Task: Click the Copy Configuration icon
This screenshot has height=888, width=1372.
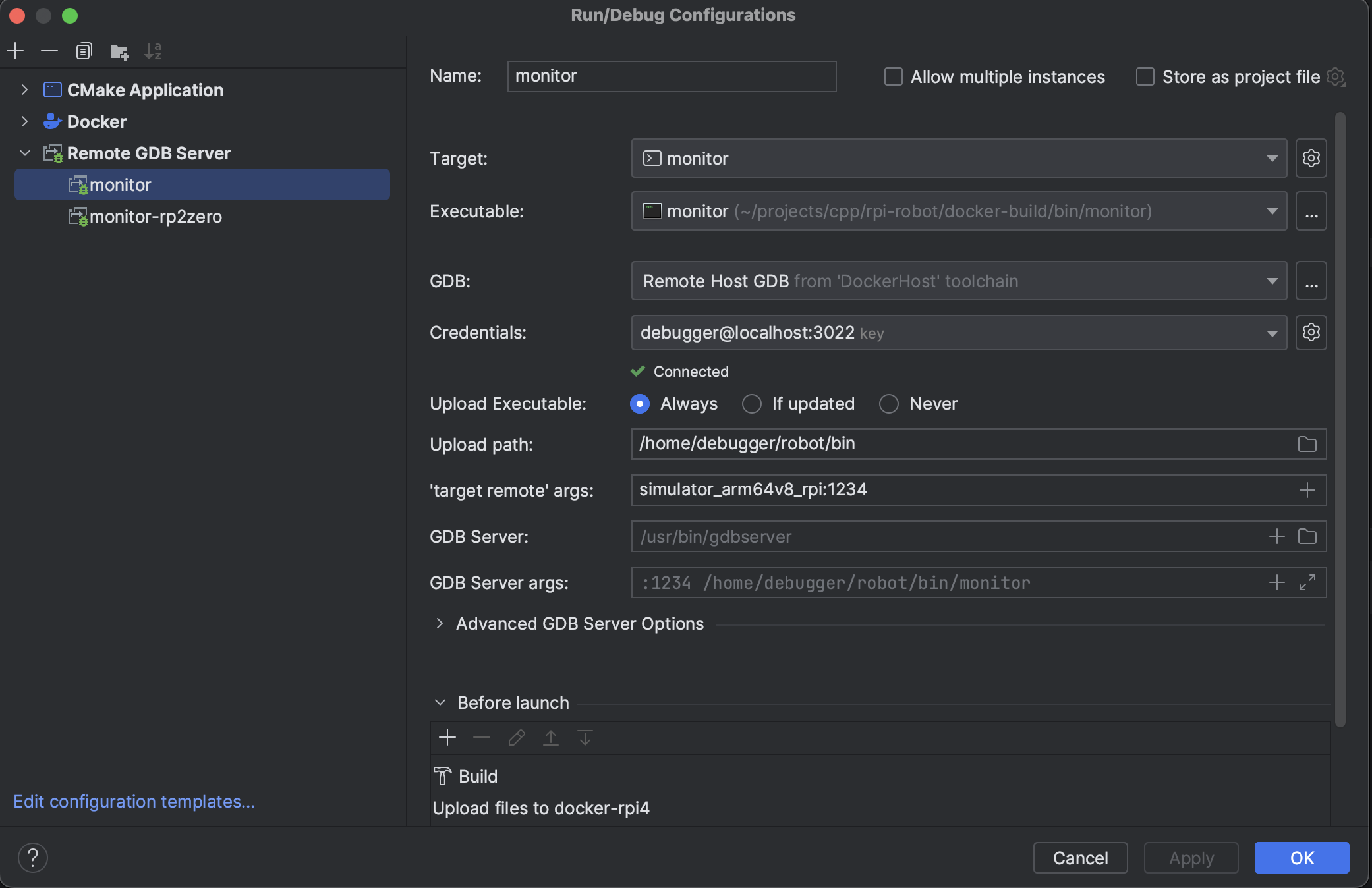Action: [x=84, y=51]
